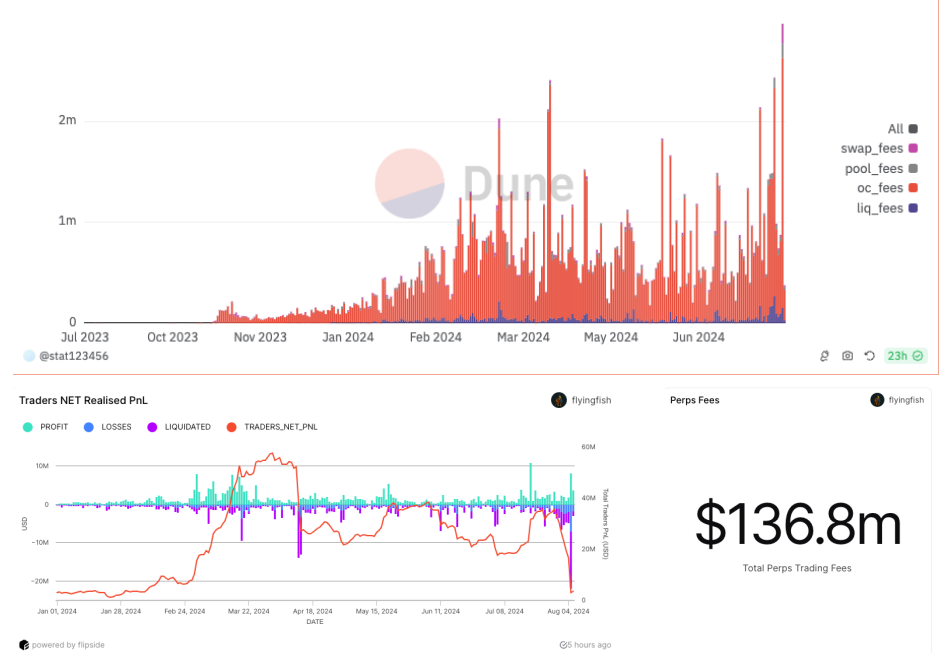Click flyingfish avatar on Perps Fees card
943x653 pixels.
click(x=877, y=400)
